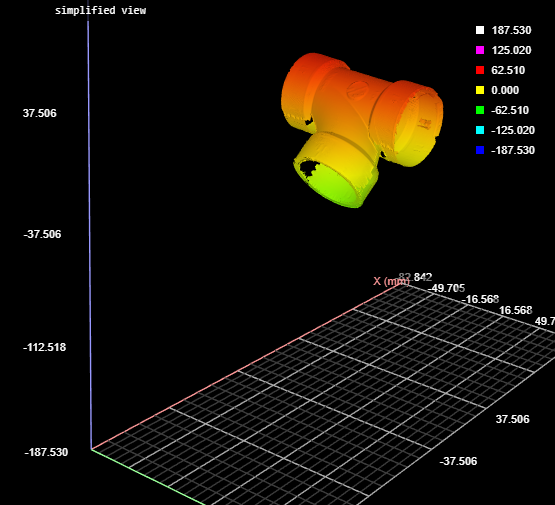Click the yellow 0.000 legend swatch

[x=480, y=90]
